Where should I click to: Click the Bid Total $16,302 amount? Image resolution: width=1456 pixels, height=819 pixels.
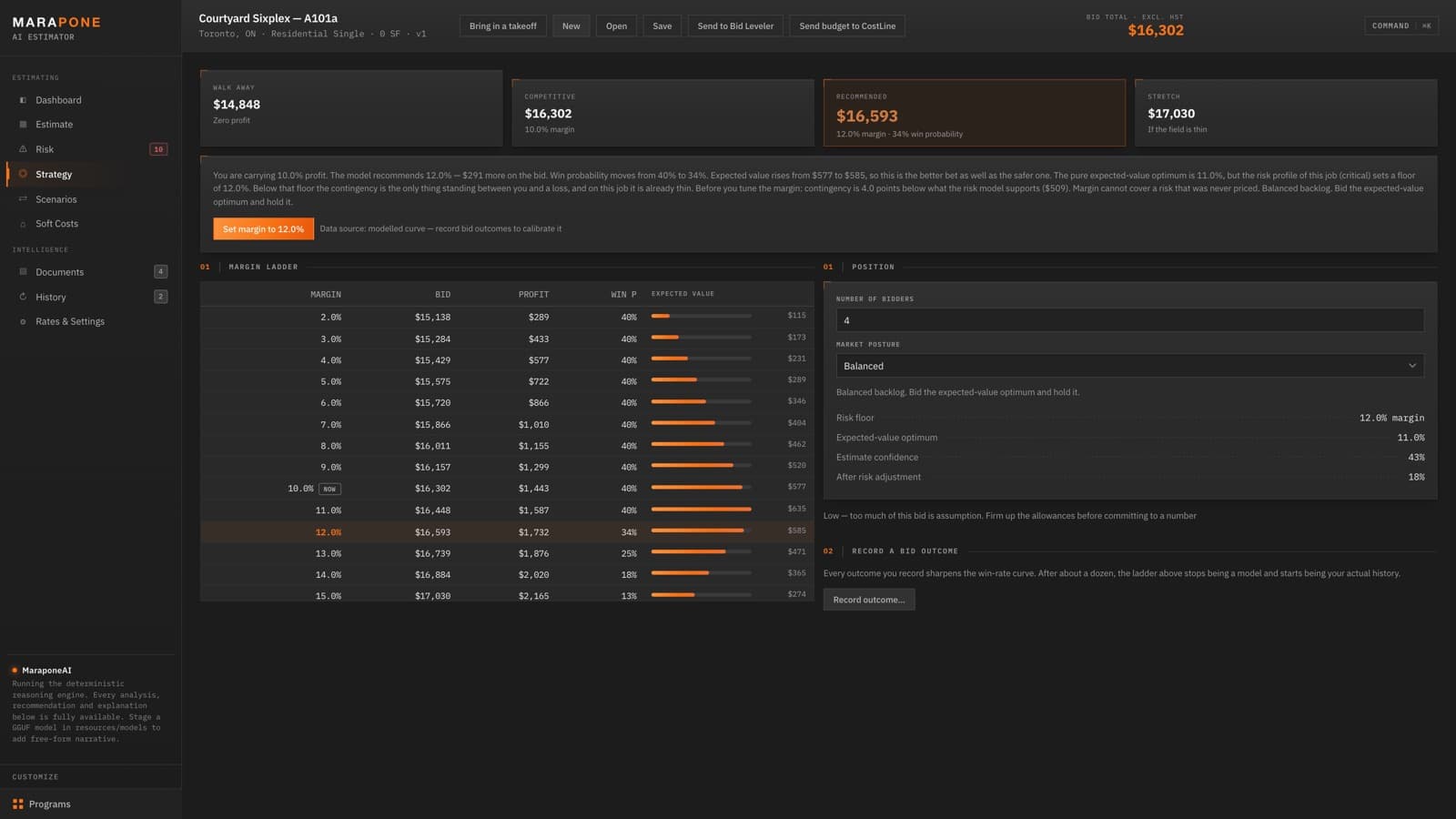[1156, 30]
